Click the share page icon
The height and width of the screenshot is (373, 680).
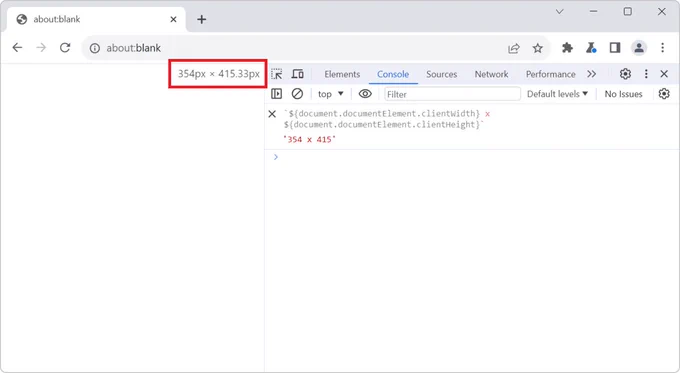point(514,48)
